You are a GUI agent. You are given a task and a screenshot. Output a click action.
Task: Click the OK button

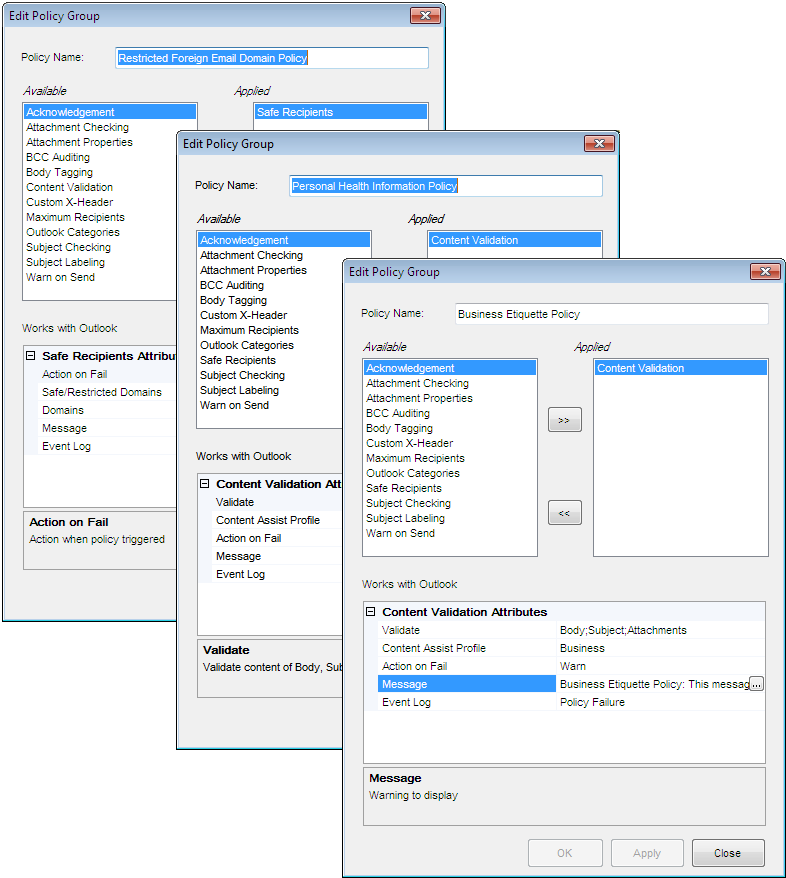(565, 853)
